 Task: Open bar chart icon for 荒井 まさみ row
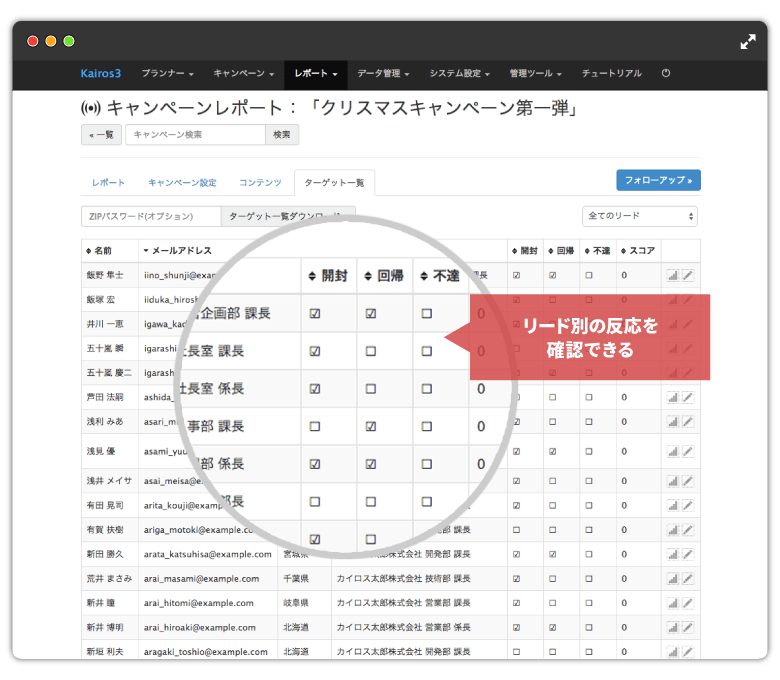pyautogui.click(x=673, y=578)
